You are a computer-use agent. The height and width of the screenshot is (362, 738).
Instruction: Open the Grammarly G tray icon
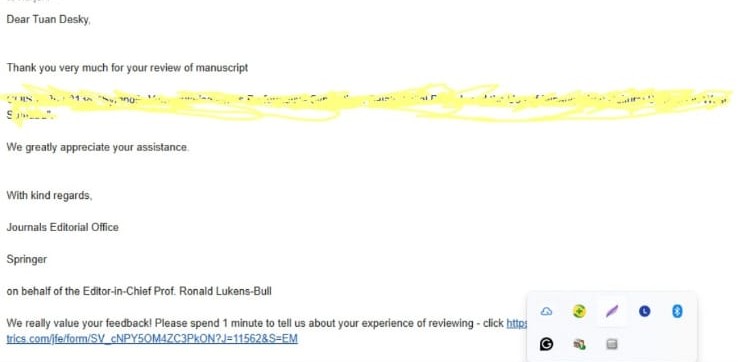(x=546, y=344)
